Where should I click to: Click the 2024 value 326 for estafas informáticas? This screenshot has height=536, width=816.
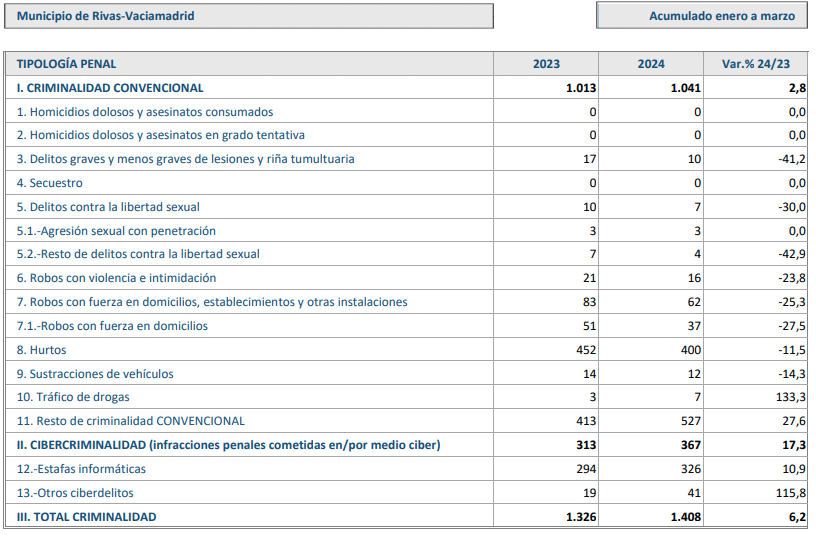[x=691, y=469]
